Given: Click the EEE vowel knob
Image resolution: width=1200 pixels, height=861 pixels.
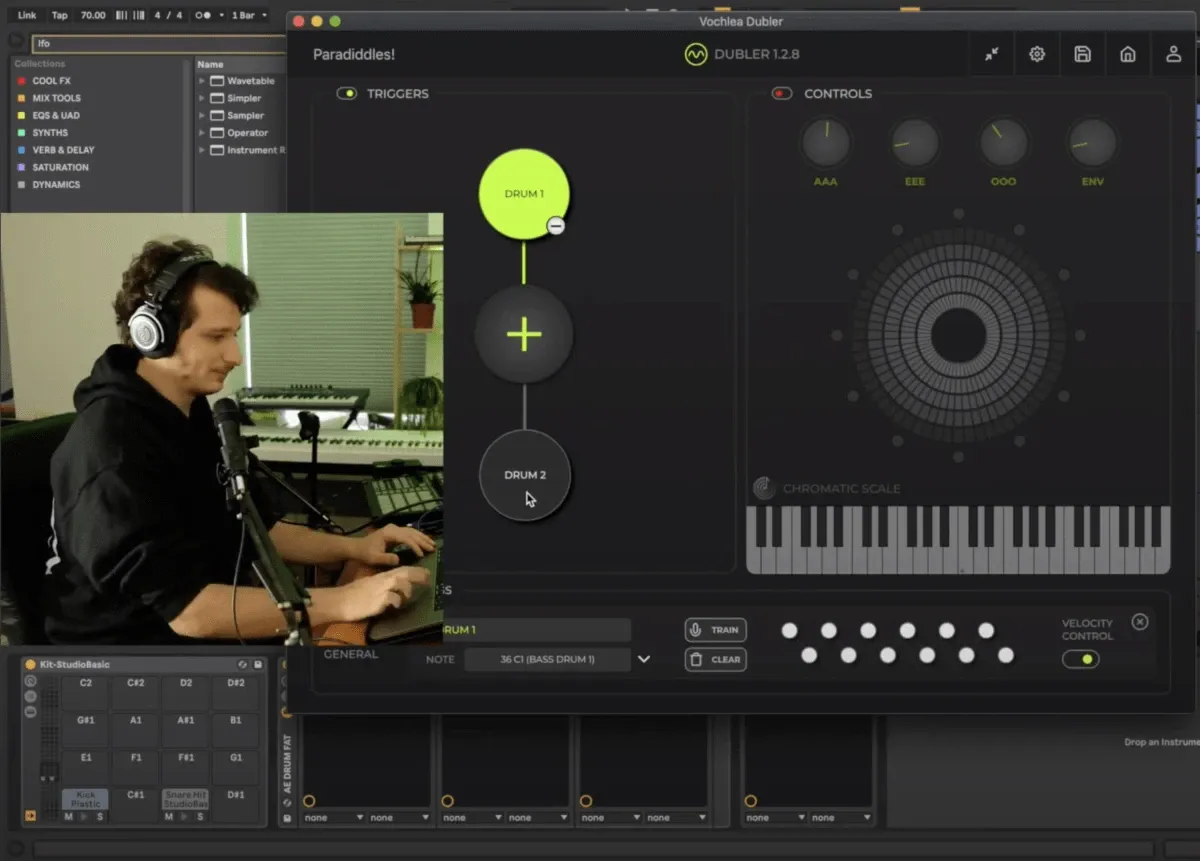Looking at the screenshot, I should (x=914, y=143).
